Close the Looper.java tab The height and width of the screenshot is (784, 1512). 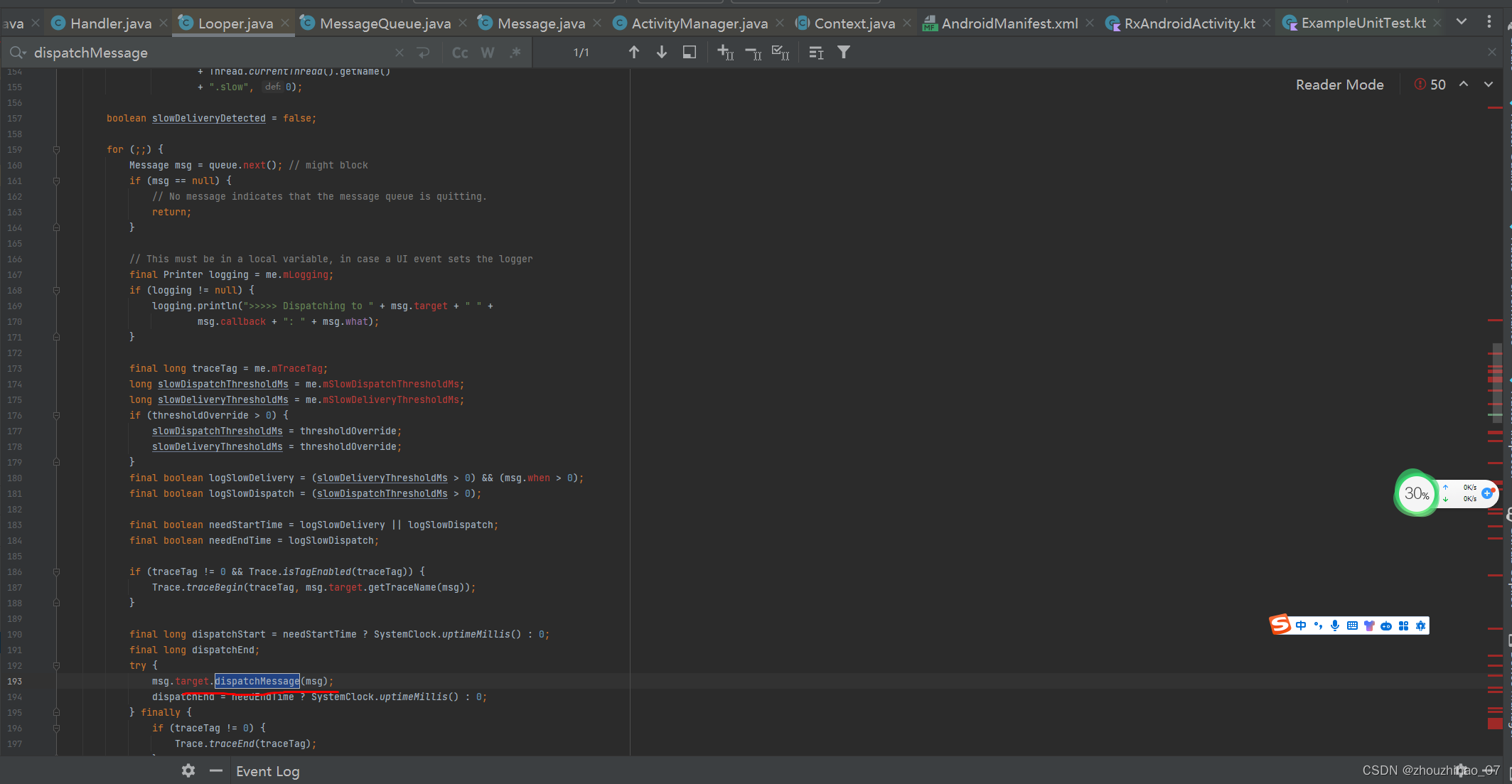coord(285,23)
